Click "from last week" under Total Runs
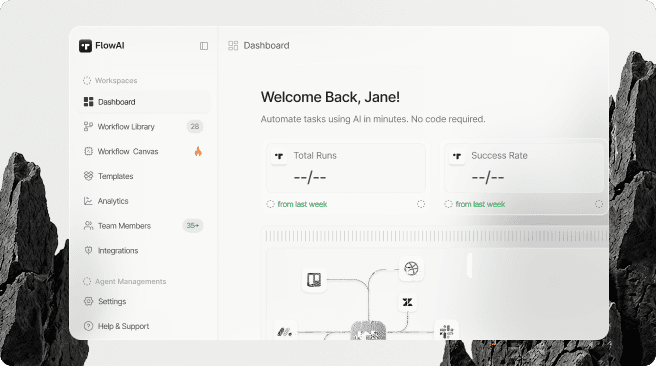Screen dimensions: 656x366 coord(302,204)
